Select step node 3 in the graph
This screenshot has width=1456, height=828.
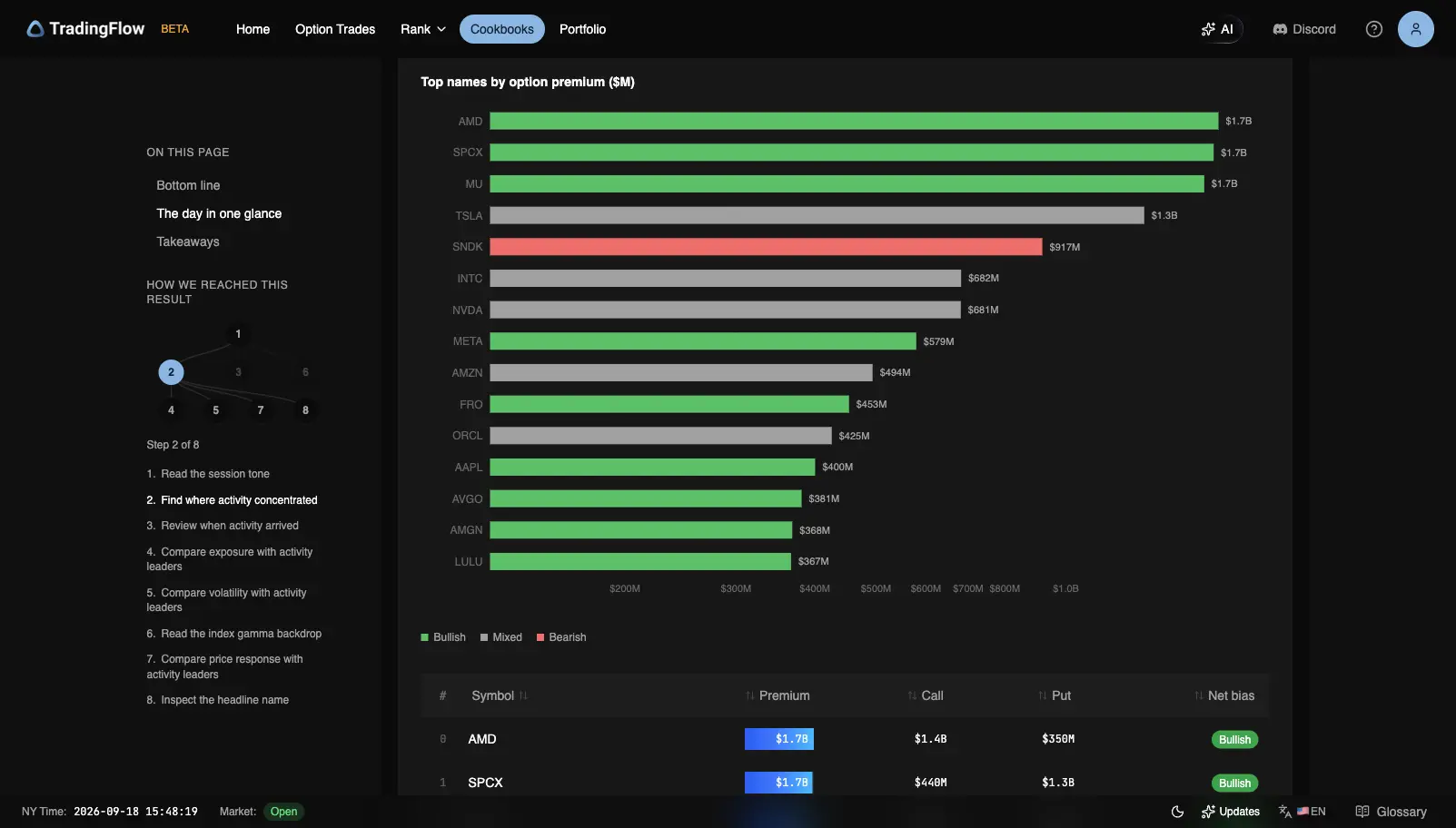(238, 372)
